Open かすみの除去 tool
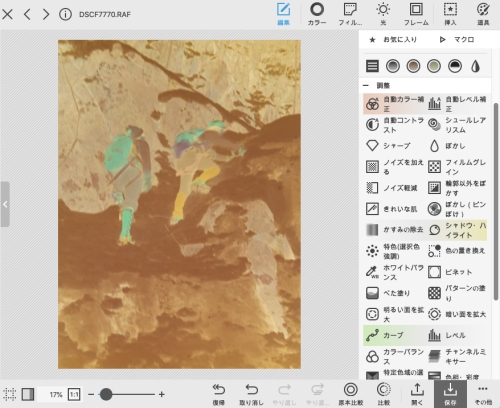The image size is (500, 408). click(x=394, y=230)
